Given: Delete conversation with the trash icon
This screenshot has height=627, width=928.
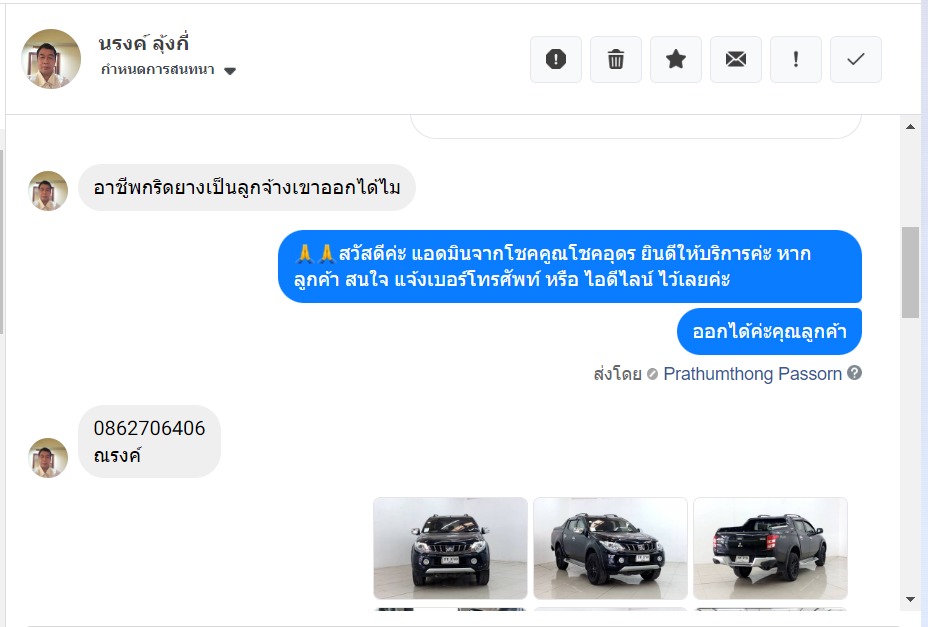Looking at the screenshot, I should (x=616, y=59).
